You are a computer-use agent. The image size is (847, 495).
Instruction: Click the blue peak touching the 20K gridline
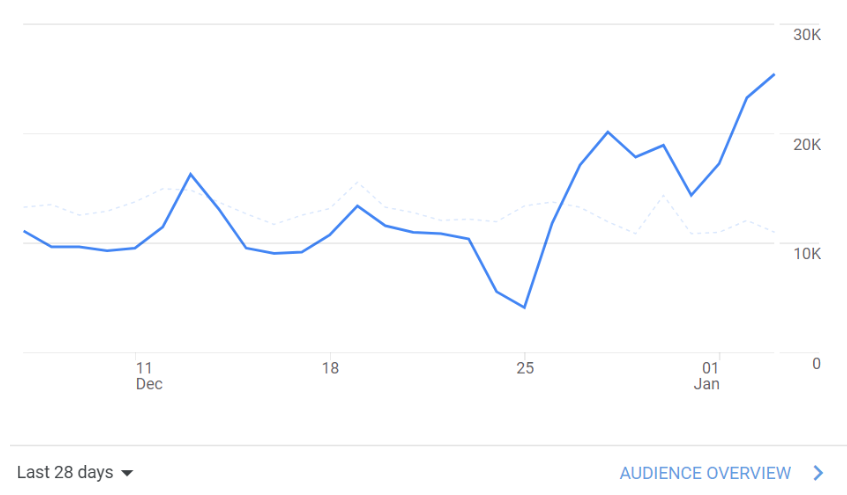pyautogui.click(x=608, y=132)
